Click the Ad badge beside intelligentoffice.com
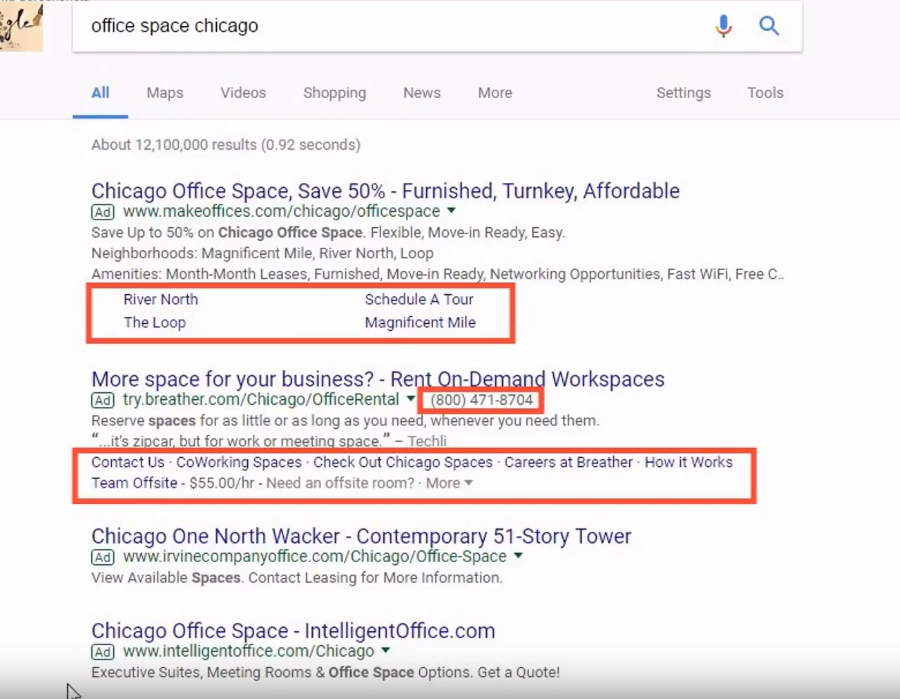The height and width of the screenshot is (699, 900). pos(103,651)
